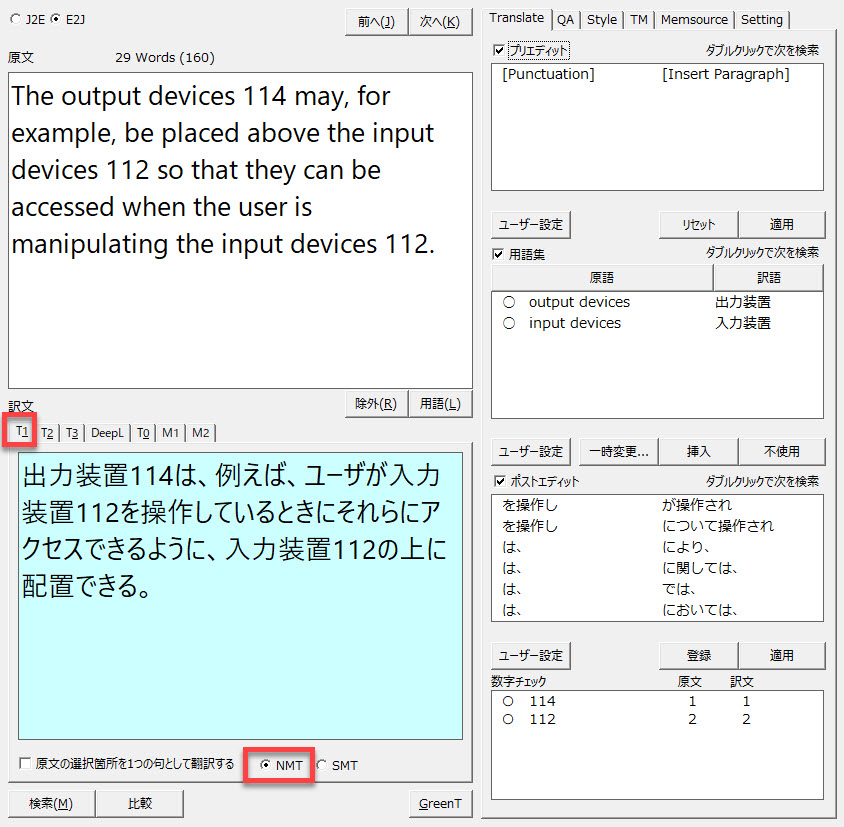This screenshot has height=827, width=844.
Task: Check translate selection as one phrase option
Action: 25,764
